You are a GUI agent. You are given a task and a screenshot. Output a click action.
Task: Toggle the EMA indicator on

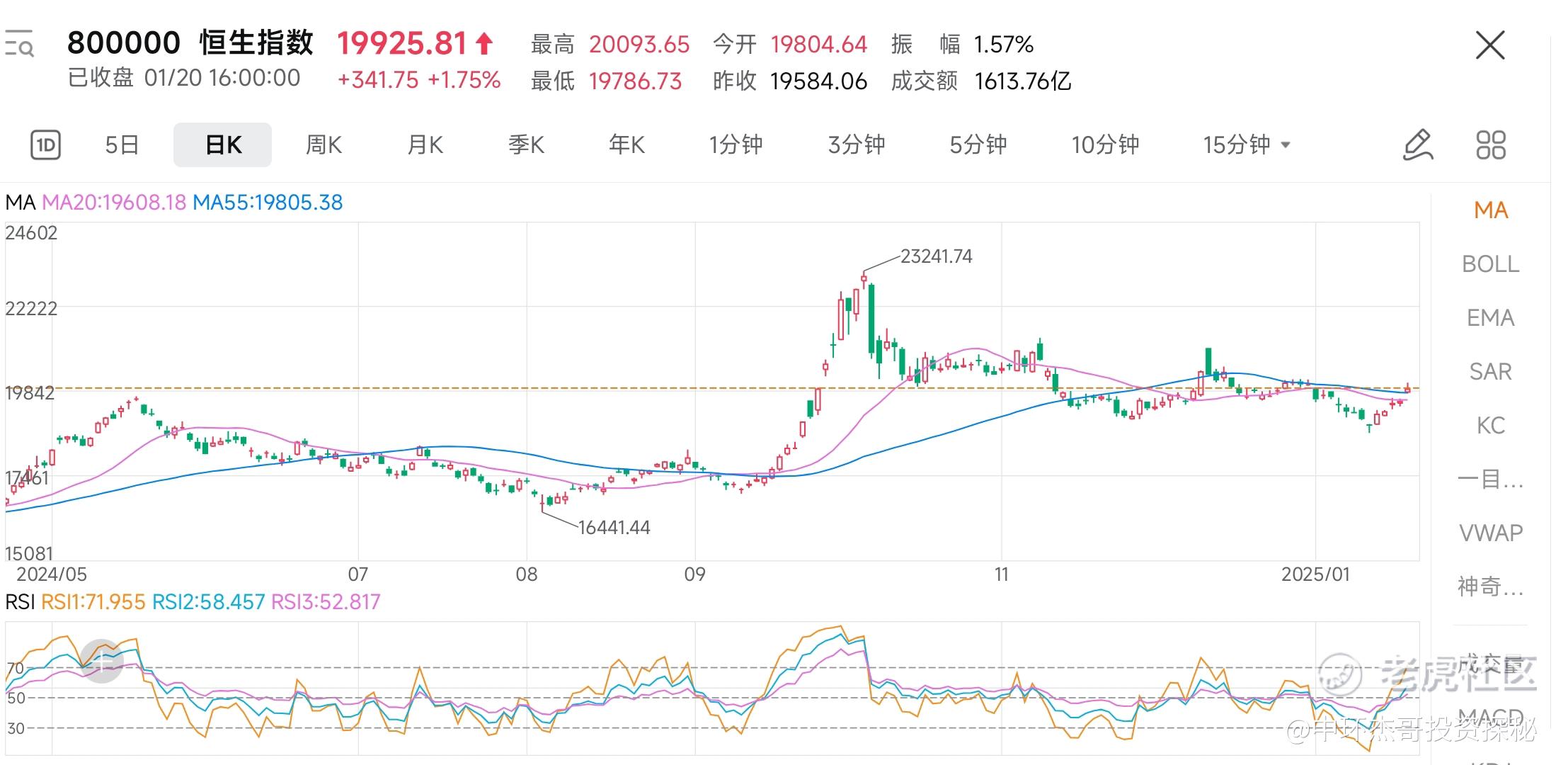click(x=1490, y=318)
